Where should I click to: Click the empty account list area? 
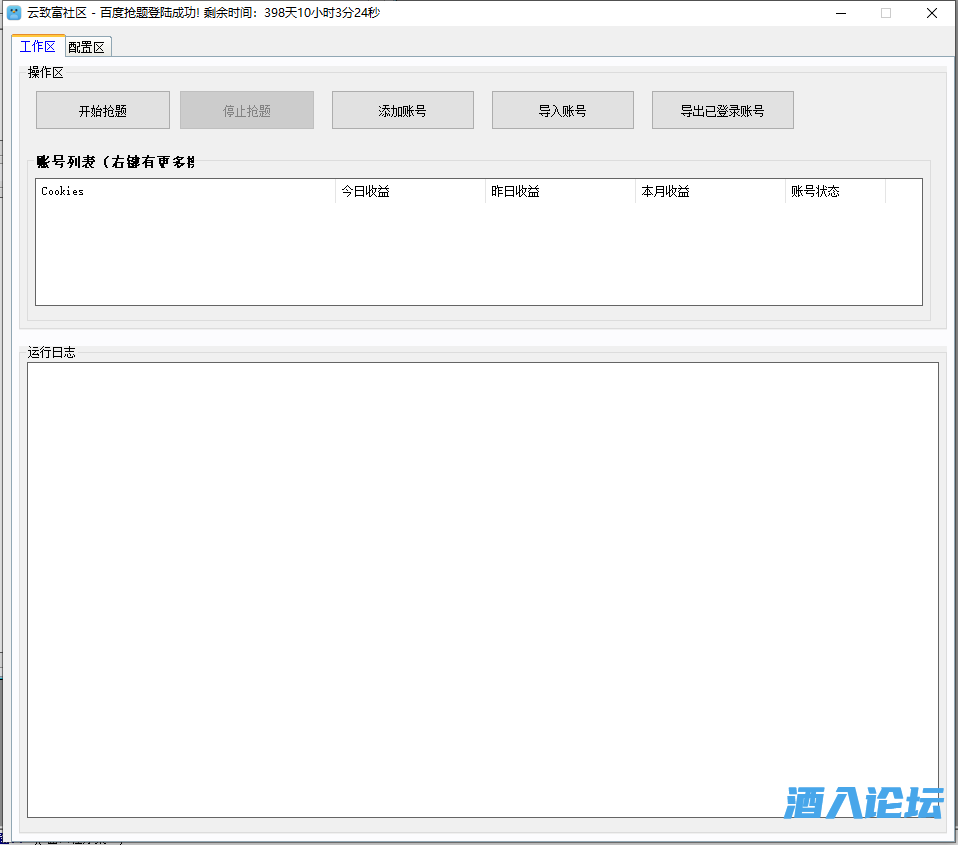click(x=478, y=254)
